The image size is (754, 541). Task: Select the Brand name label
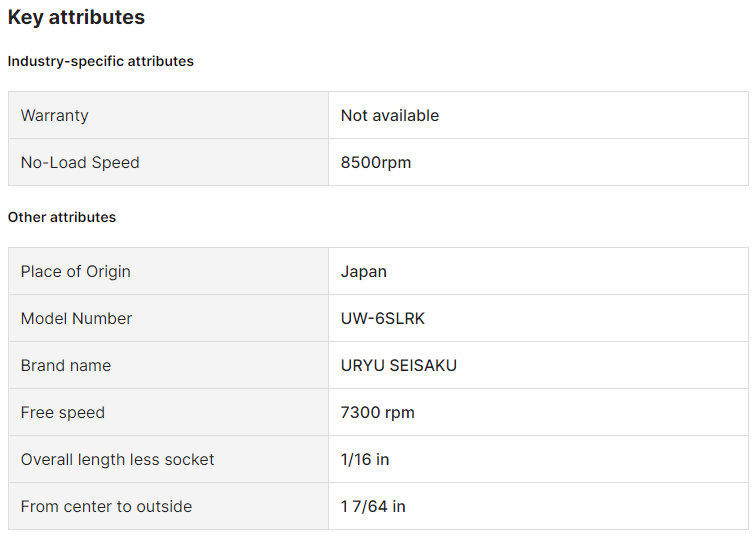[x=66, y=365]
